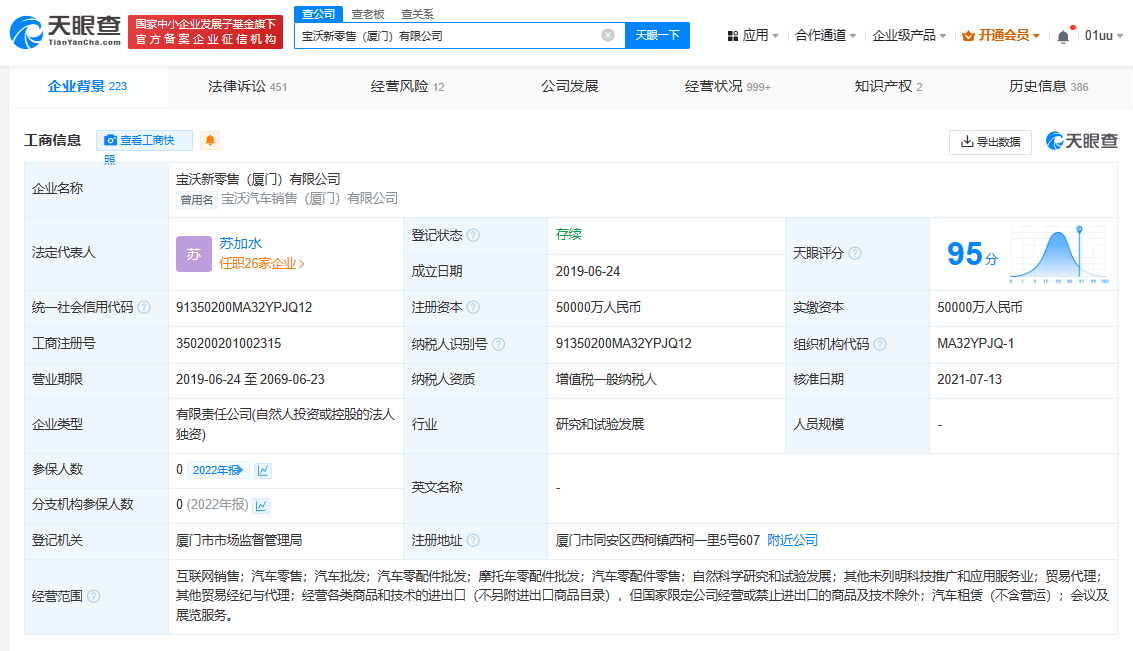Screen dimensions: 1133x651
Task: Clear the search box with the X icon
Action: pos(608,35)
